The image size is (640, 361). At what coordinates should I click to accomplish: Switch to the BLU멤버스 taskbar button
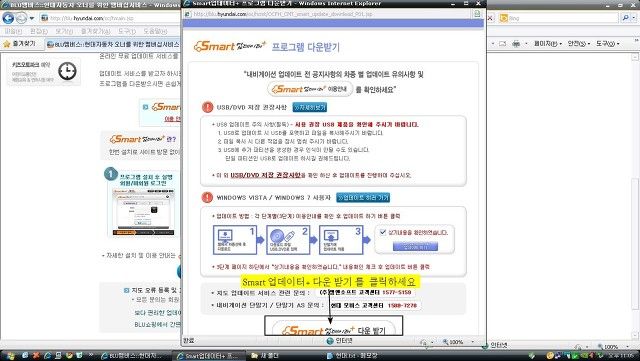[133, 356]
